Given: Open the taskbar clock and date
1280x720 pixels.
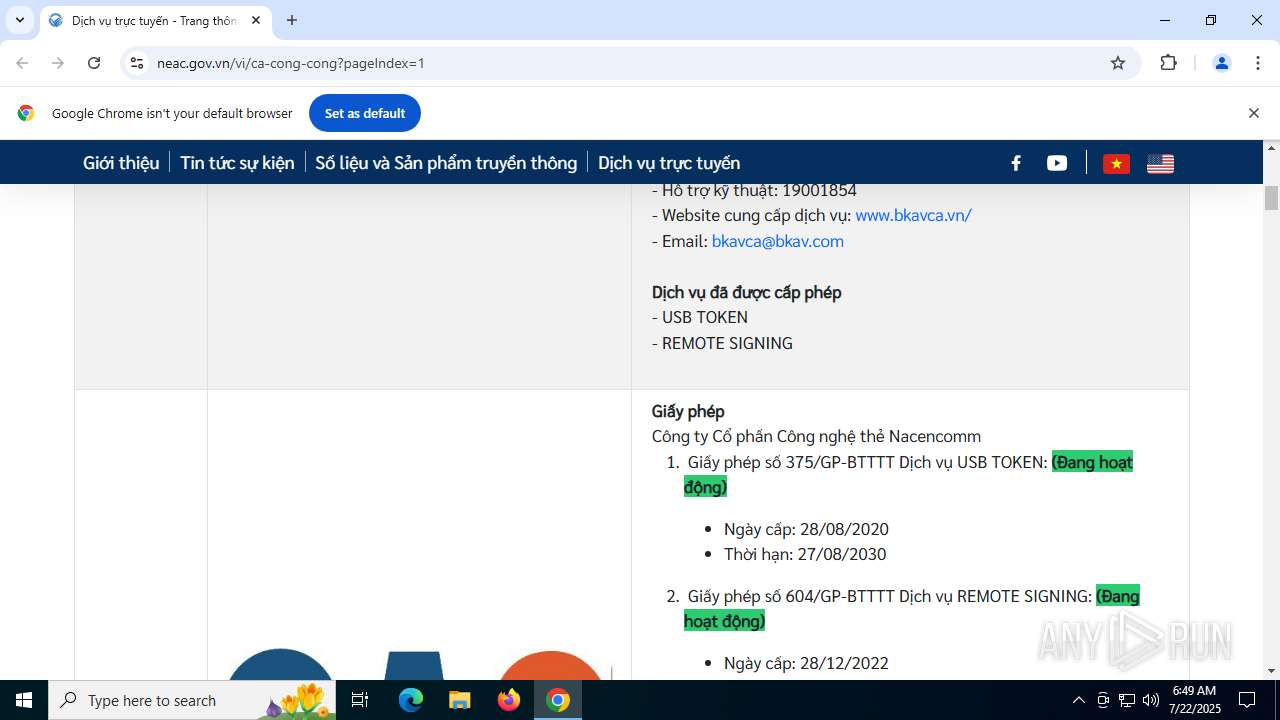Looking at the screenshot, I should [1195, 700].
